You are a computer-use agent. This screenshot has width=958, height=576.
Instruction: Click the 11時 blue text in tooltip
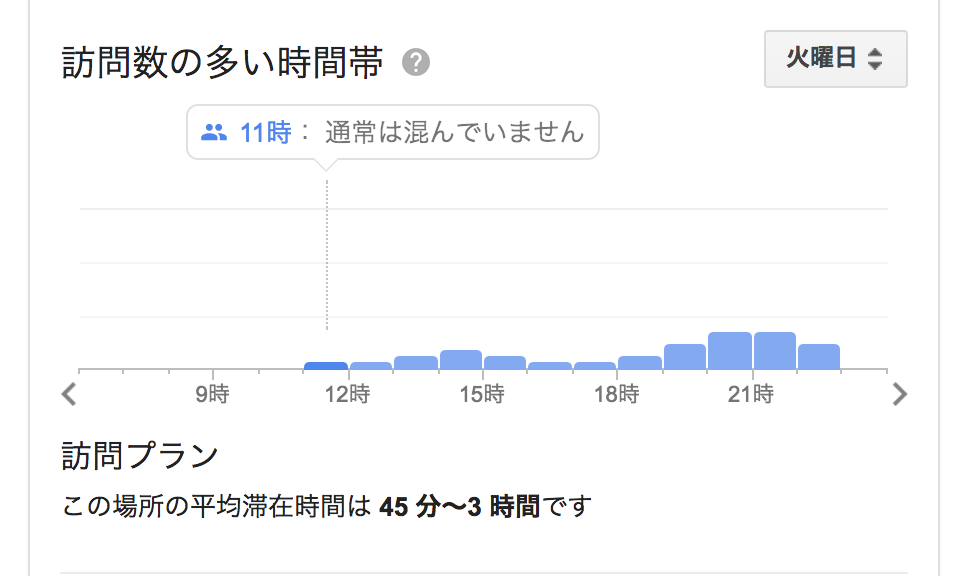coord(265,132)
